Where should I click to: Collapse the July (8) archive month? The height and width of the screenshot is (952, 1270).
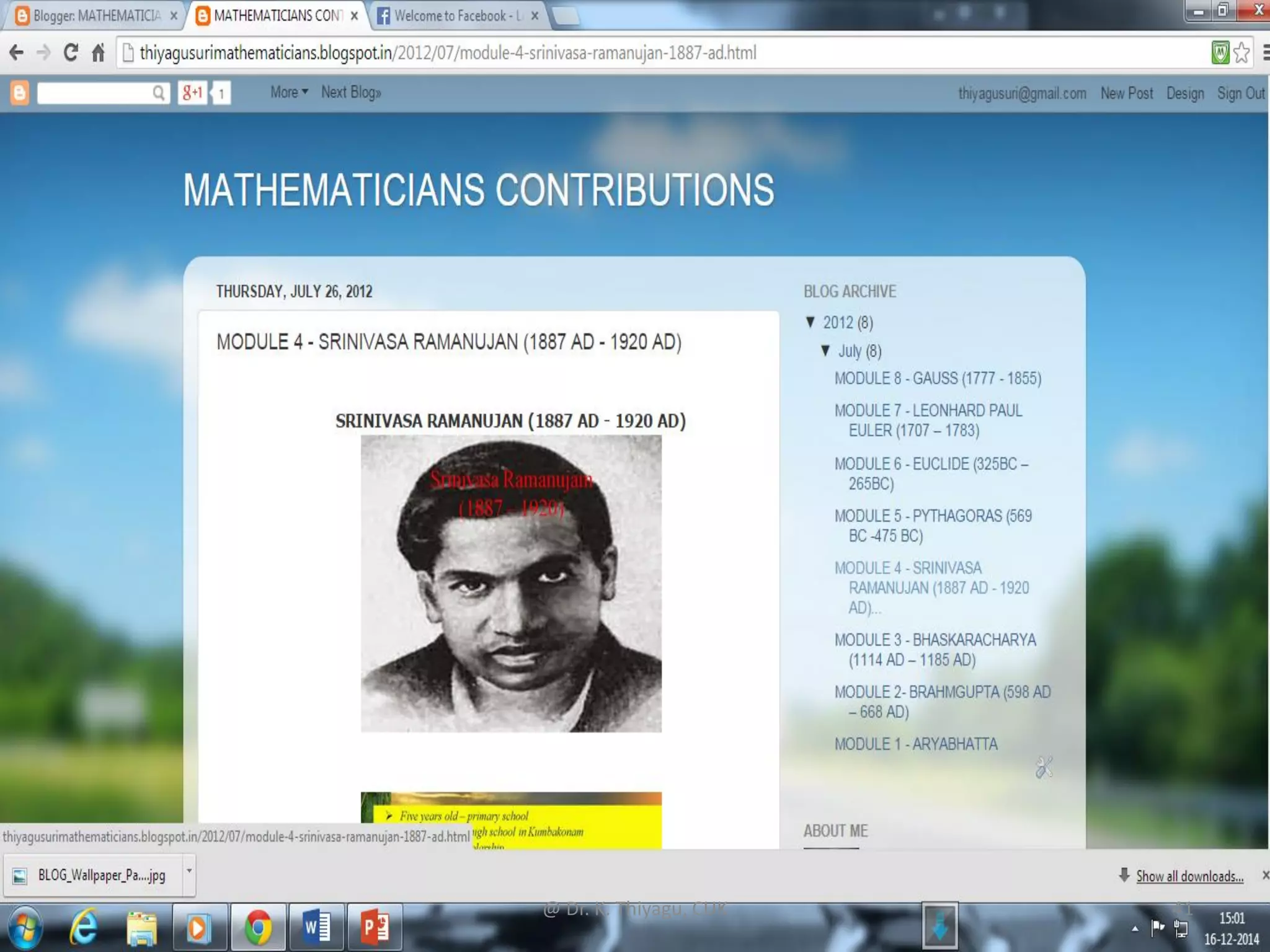[825, 350]
